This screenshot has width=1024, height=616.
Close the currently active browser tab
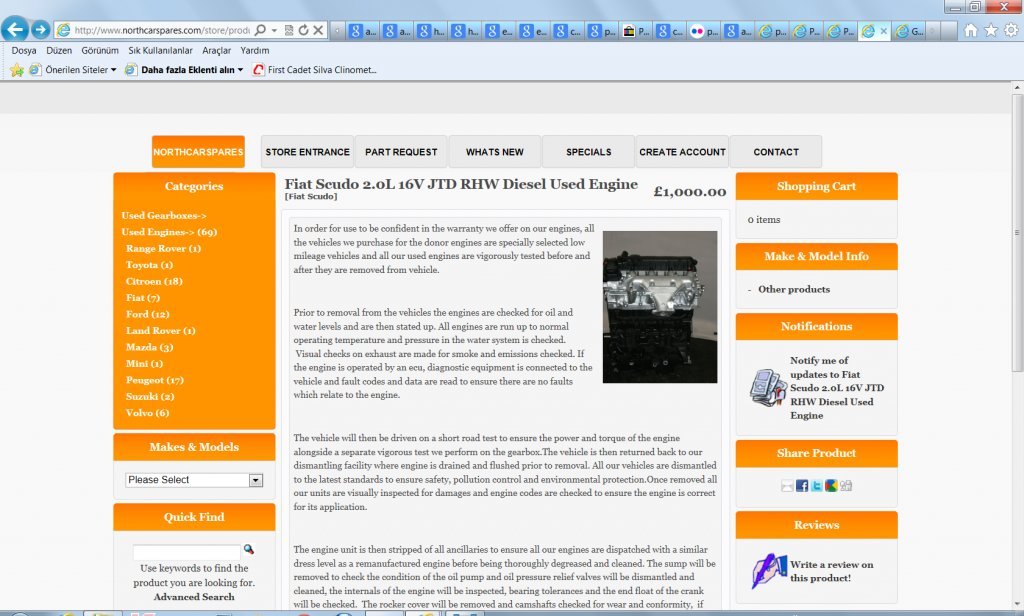pos(884,31)
